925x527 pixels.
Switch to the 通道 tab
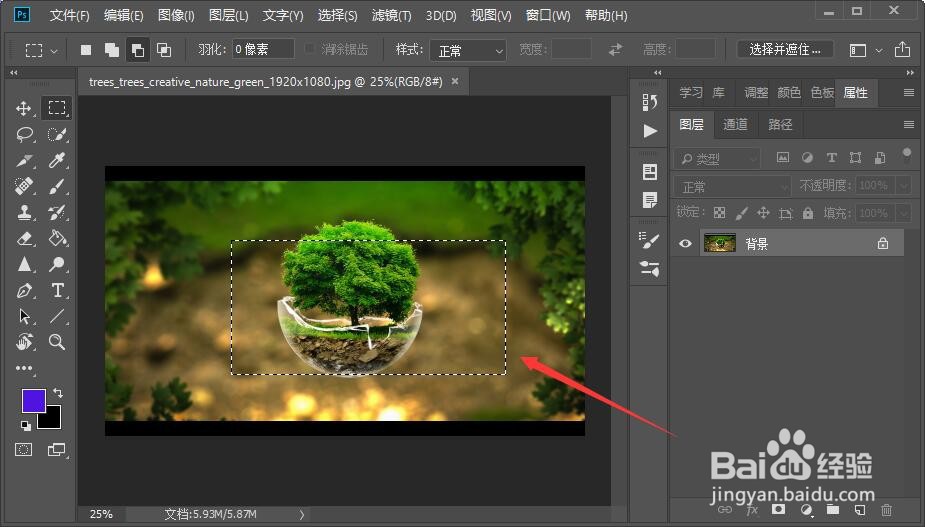coord(735,124)
